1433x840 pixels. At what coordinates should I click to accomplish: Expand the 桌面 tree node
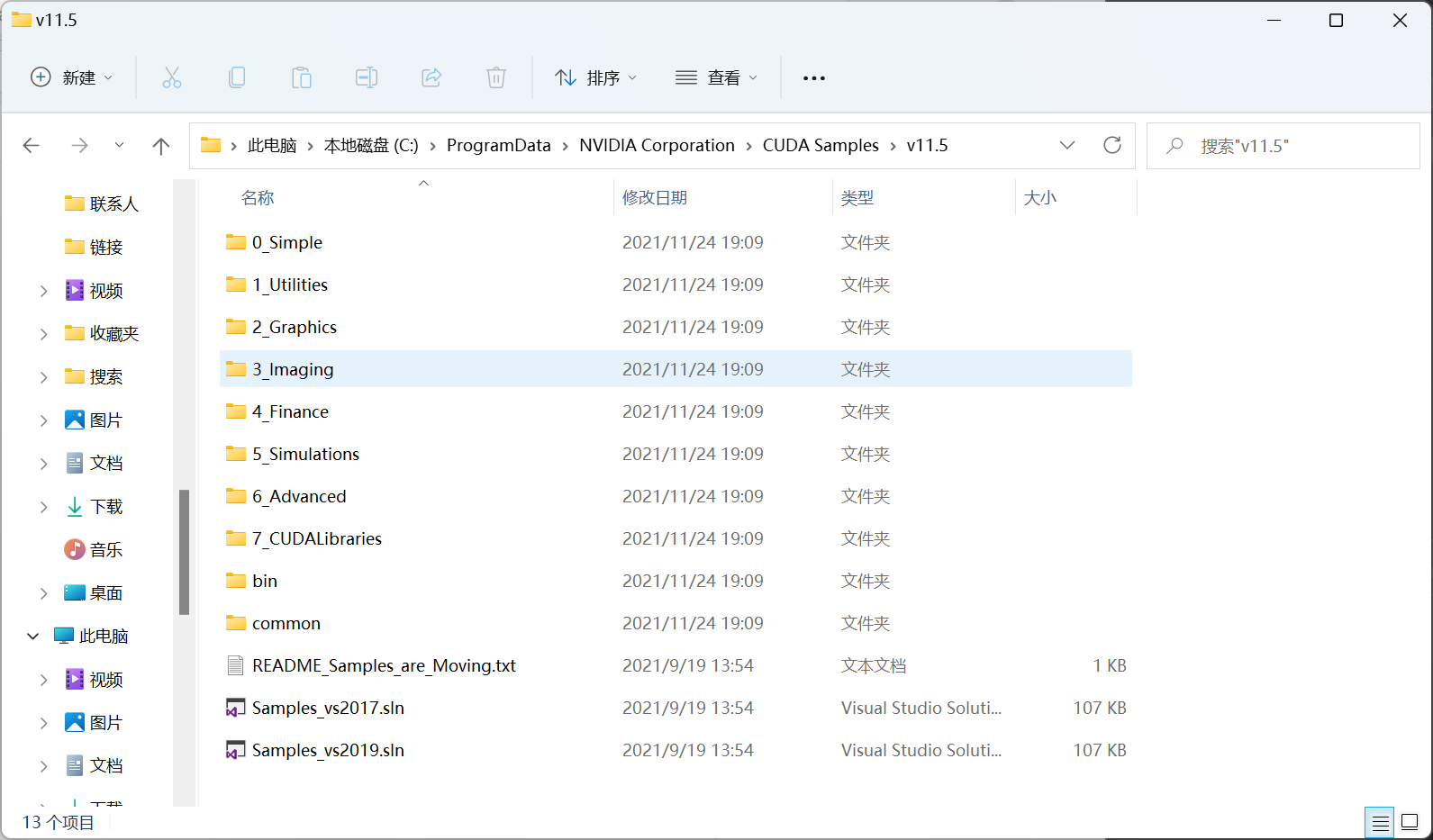[x=43, y=593]
